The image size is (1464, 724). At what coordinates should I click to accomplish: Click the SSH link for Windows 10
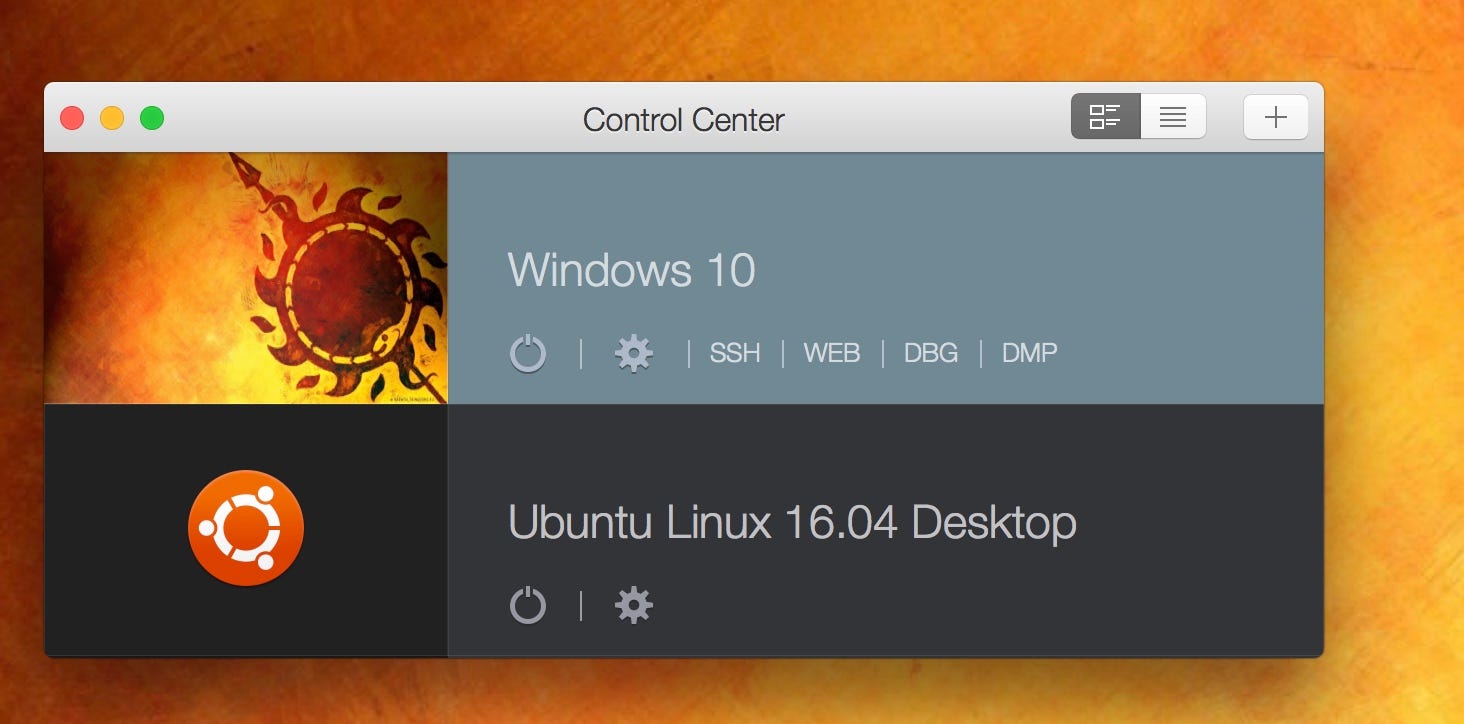point(735,353)
